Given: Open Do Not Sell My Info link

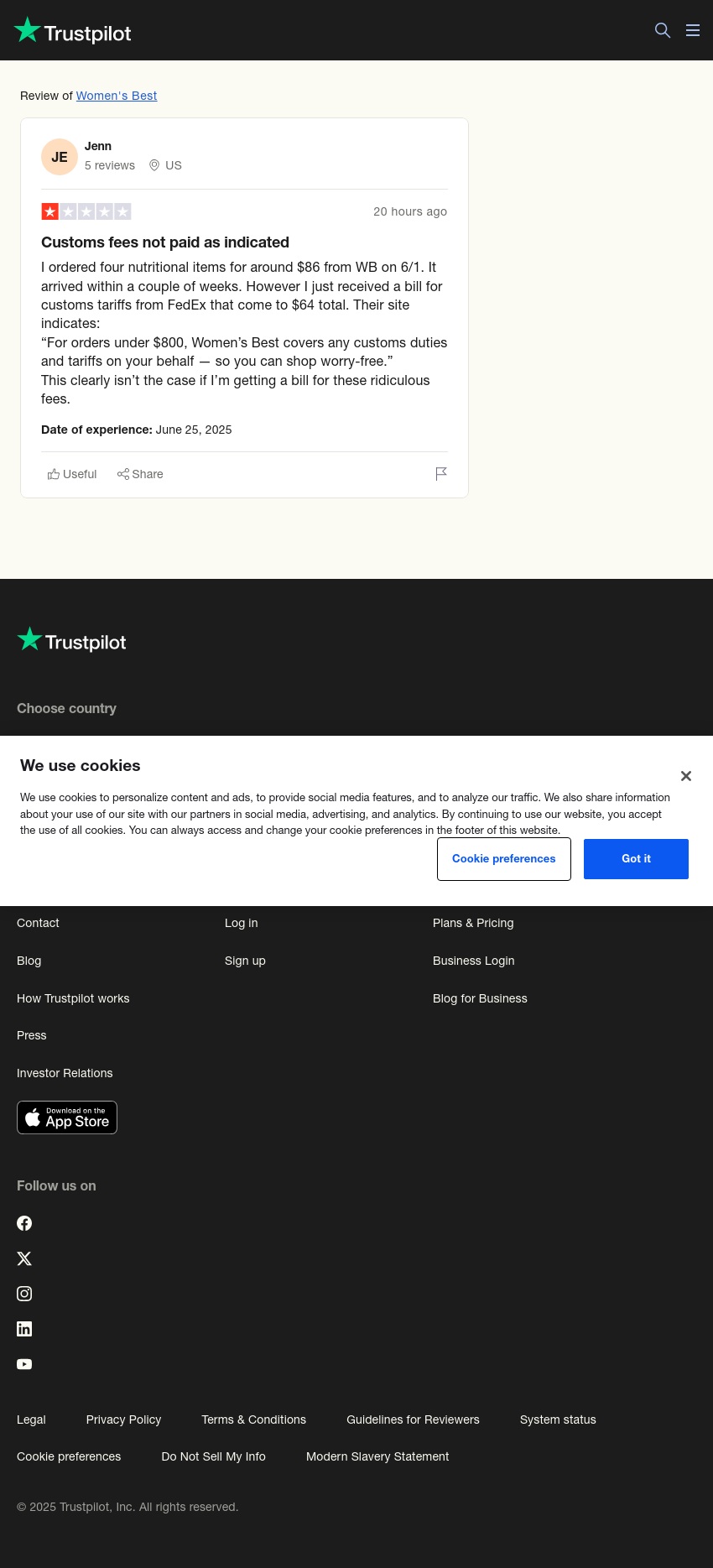Looking at the screenshot, I should (x=213, y=1456).
